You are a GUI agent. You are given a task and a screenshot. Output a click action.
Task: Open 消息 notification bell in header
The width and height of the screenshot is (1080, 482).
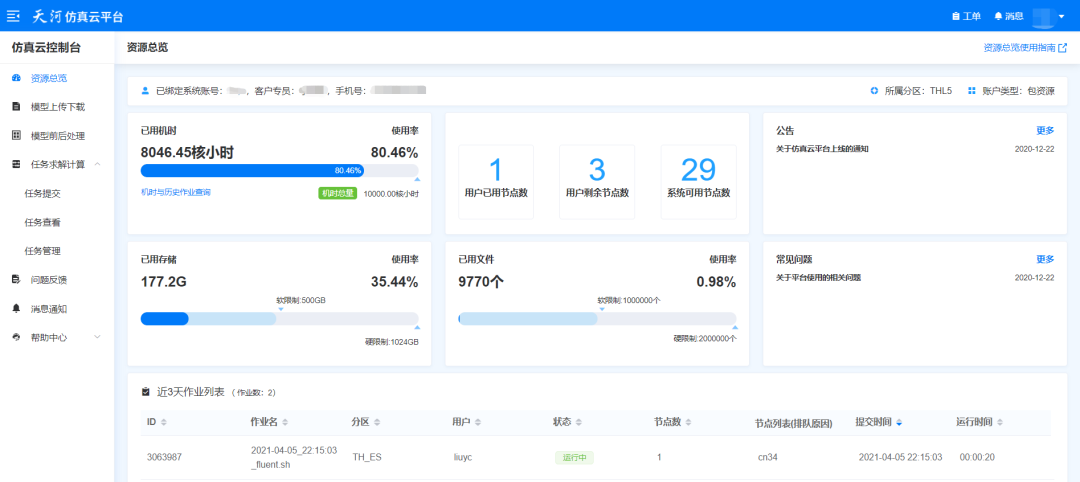[x=998, y=16]
